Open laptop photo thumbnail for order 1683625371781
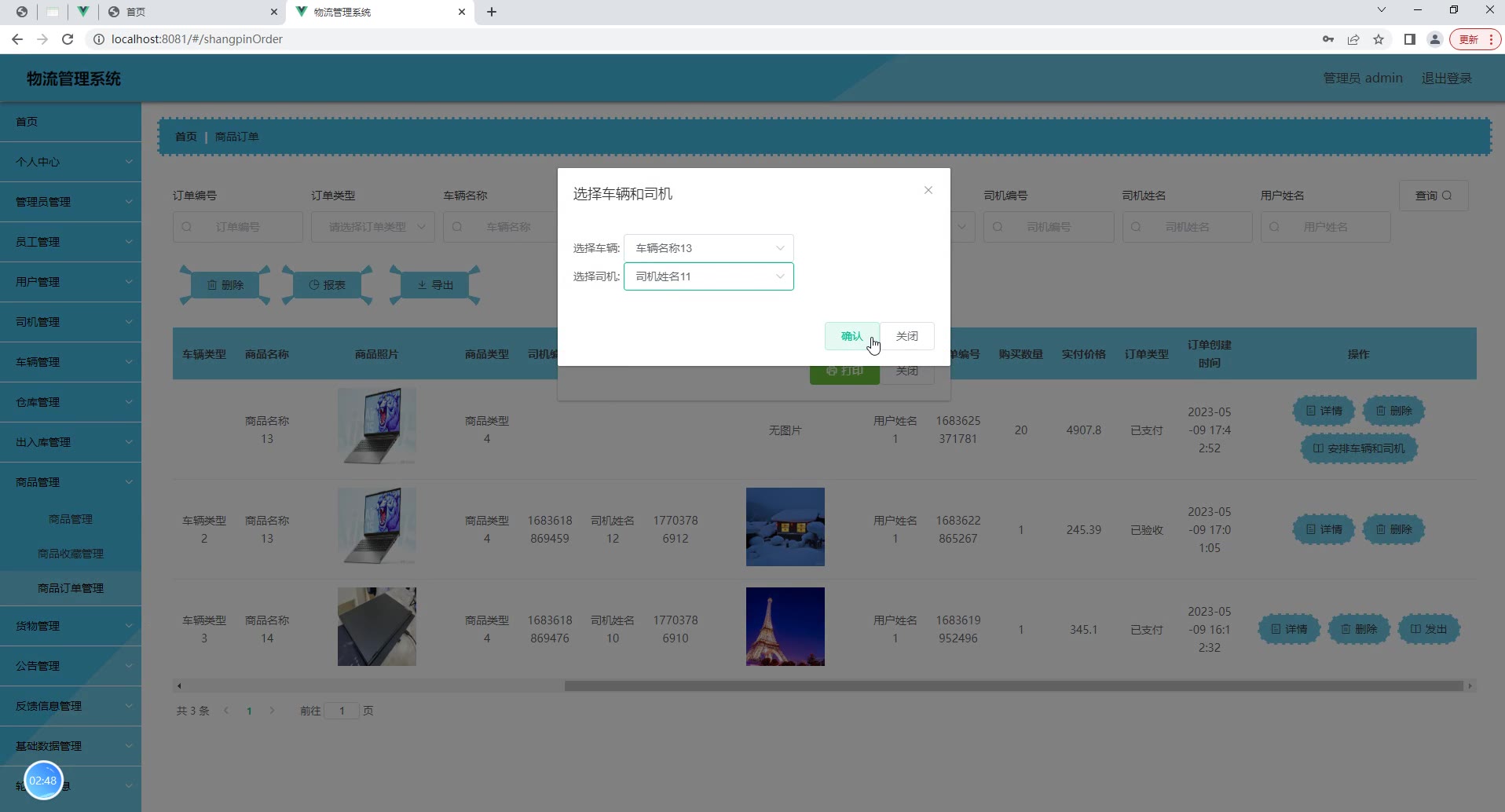Viewport: 1505px width, 812px height. [377, 426]
